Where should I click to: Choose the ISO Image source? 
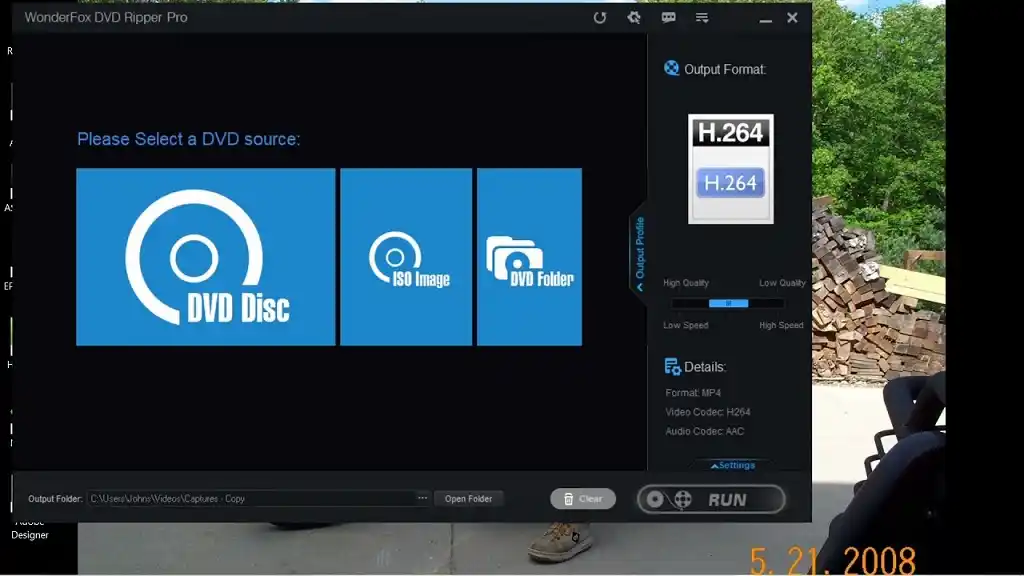coord(405,256)
